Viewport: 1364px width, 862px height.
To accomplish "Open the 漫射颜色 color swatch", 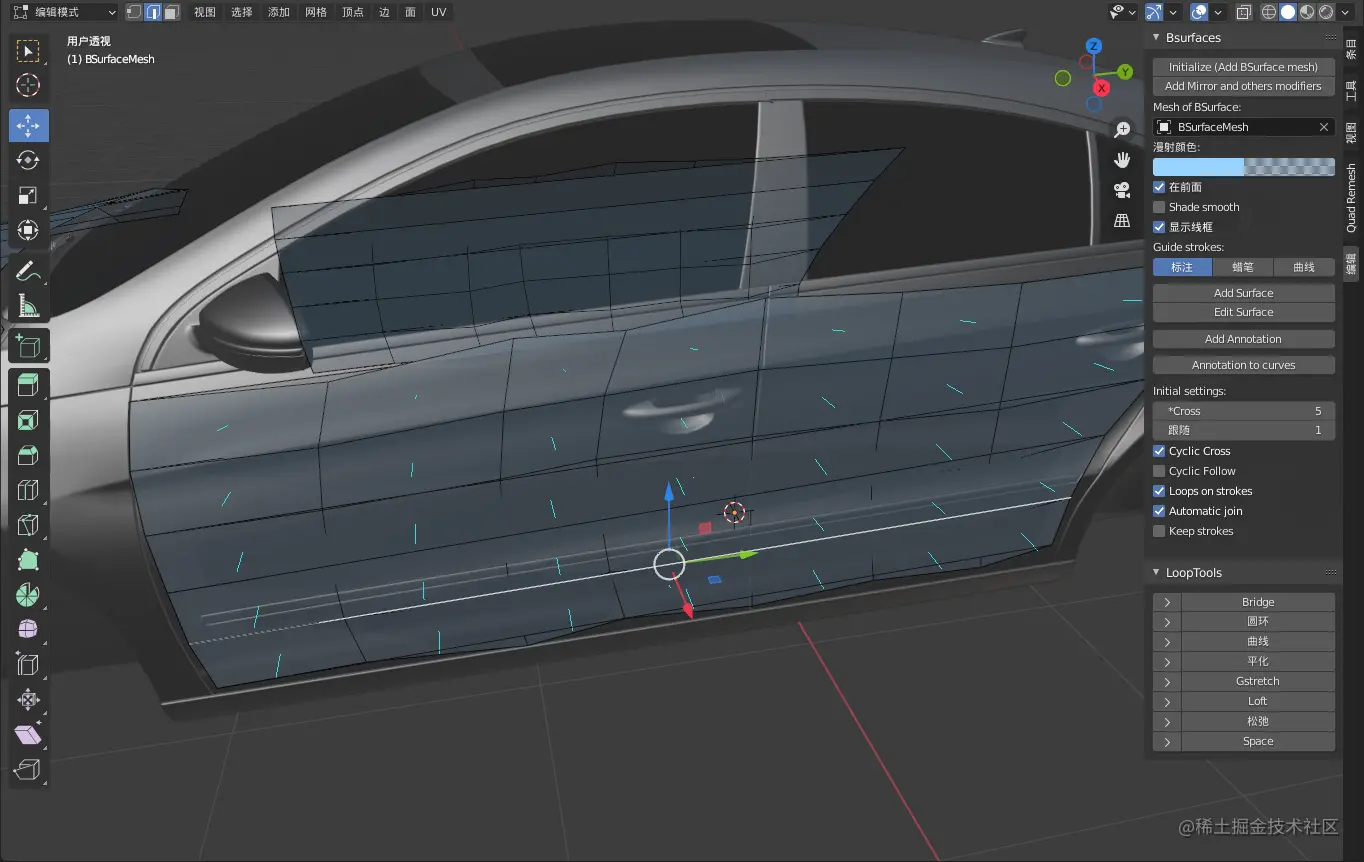I will (x=1243, y=167).
